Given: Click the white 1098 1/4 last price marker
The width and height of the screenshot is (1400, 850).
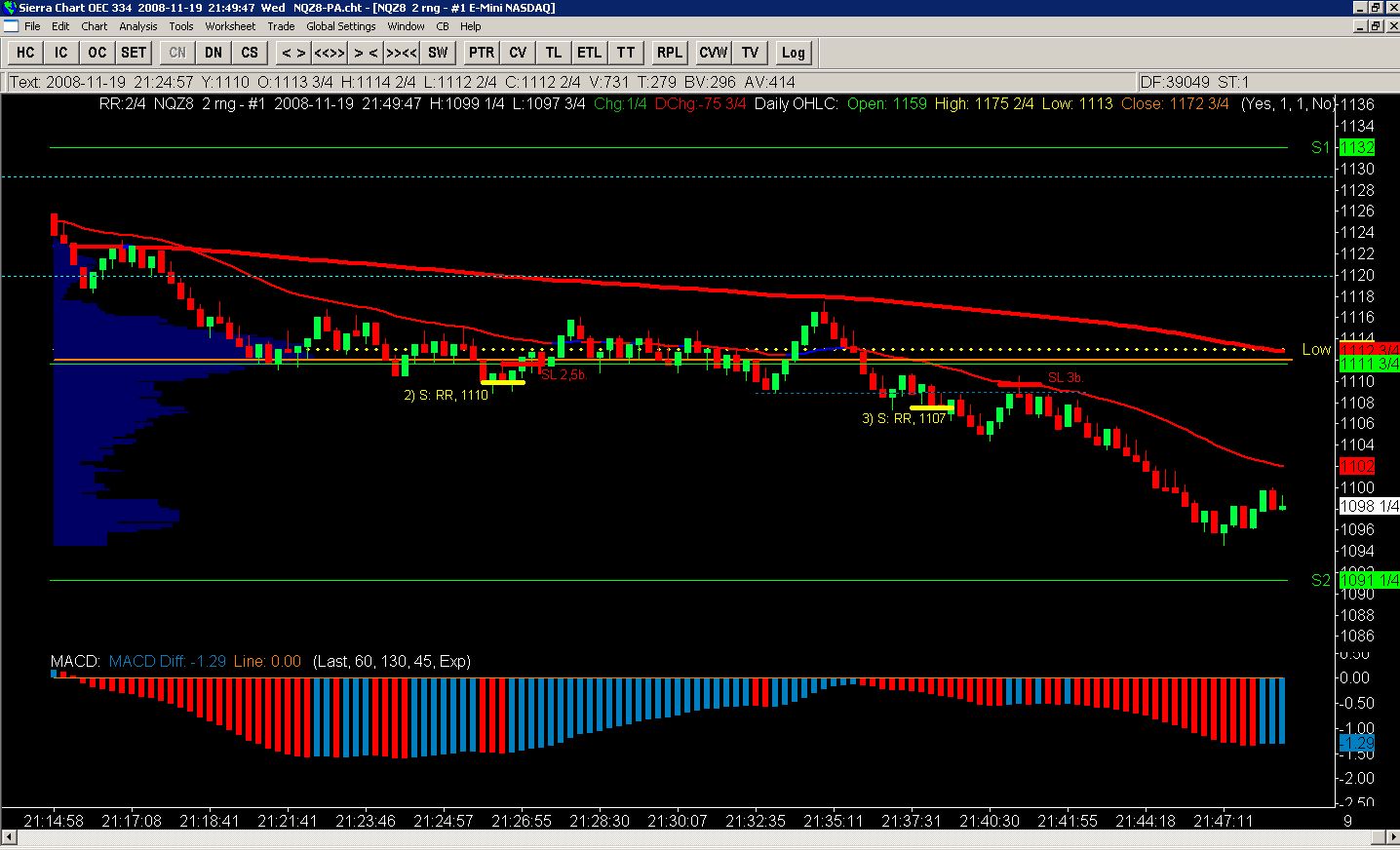Looking at the screenshot, I should tap(1369, 506).
